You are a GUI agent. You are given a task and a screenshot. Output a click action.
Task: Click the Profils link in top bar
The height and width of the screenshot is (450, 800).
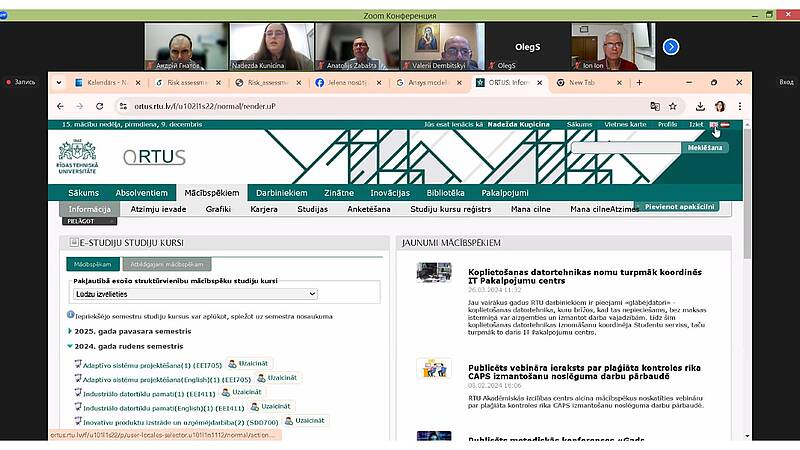point(667,124)
